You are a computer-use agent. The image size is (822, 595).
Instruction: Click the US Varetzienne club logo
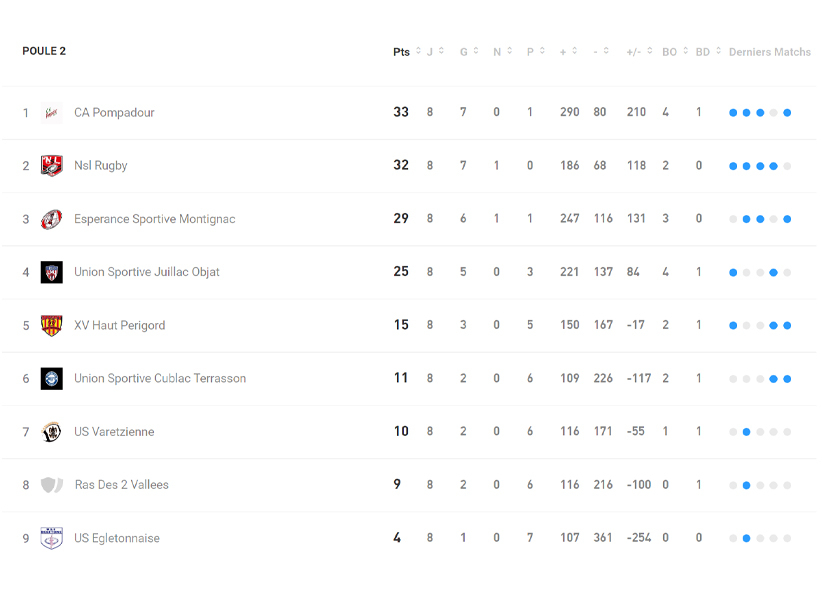tap(51, 432)
